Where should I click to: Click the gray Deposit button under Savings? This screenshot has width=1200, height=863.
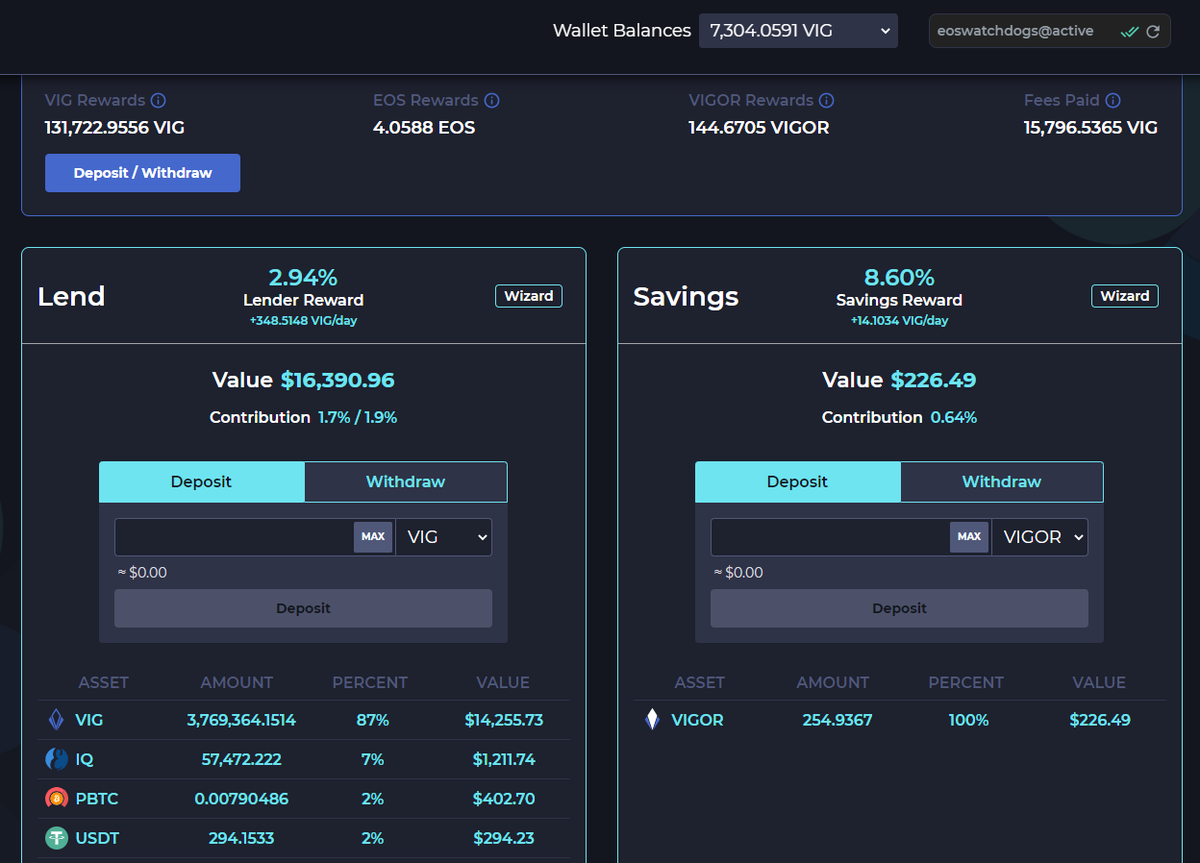(x=899, y=608)
